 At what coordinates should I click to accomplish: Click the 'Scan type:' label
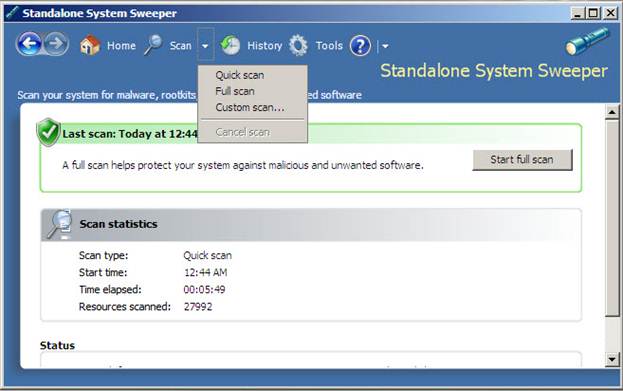pyautogui.click(x=103, y=256)
